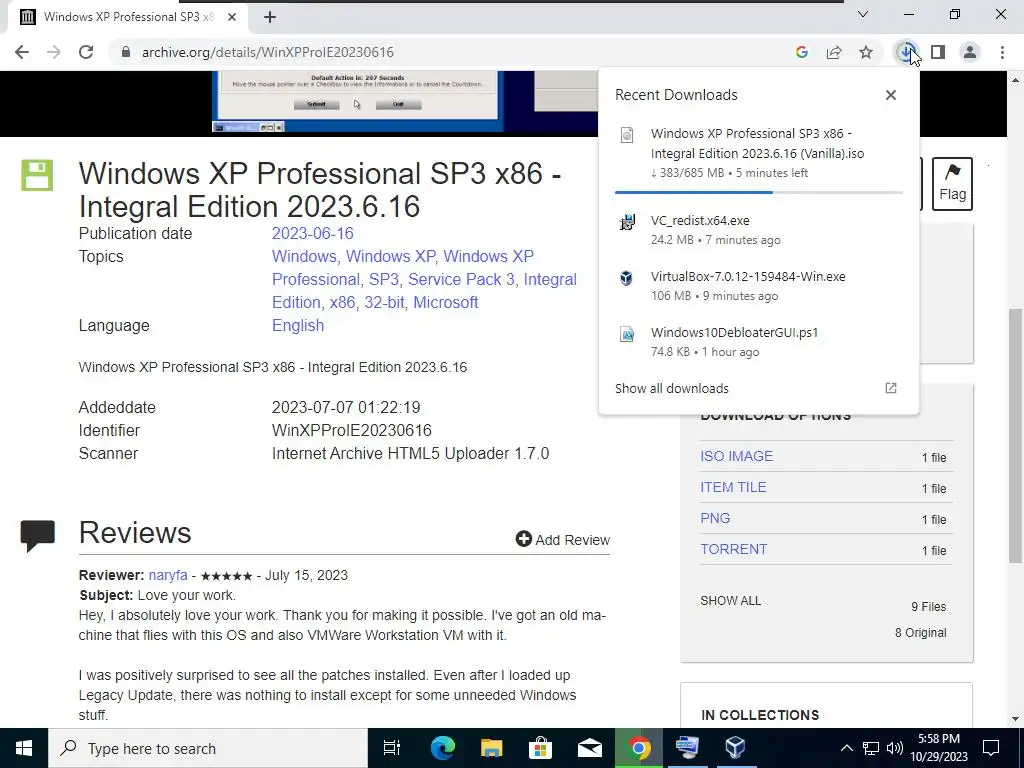This screenshot has height=768, width=1024.
Task: Open File Explorer from taskbar
Action: point(492,748)
